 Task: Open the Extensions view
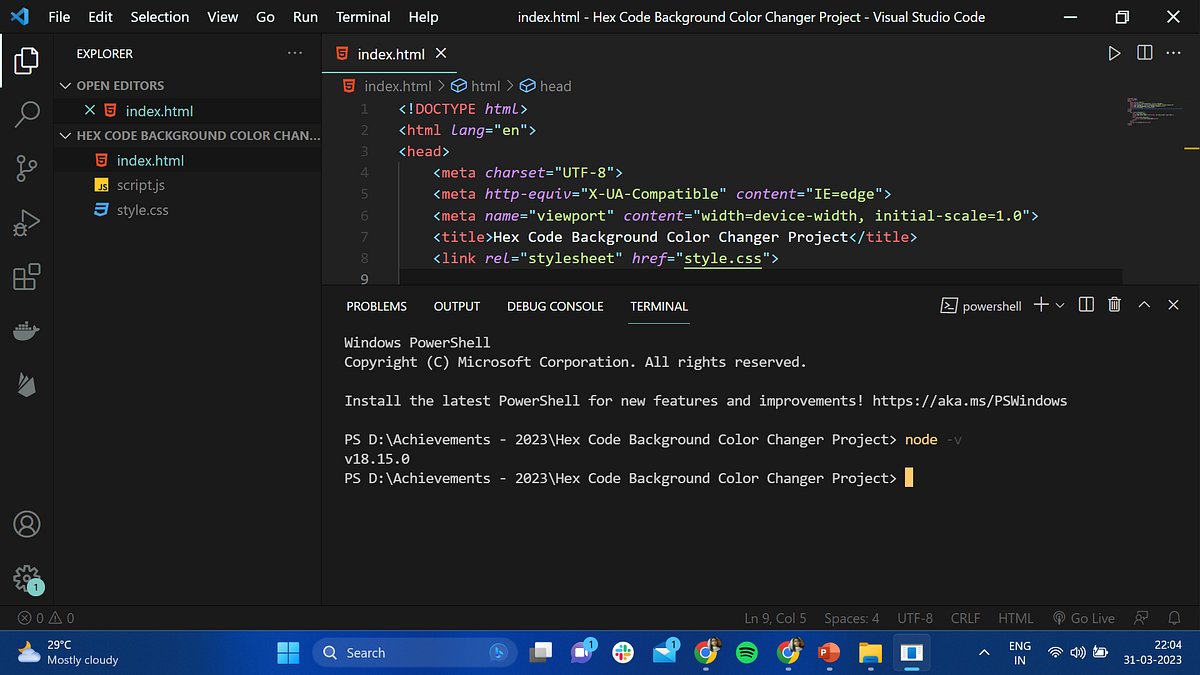[26, 277]
